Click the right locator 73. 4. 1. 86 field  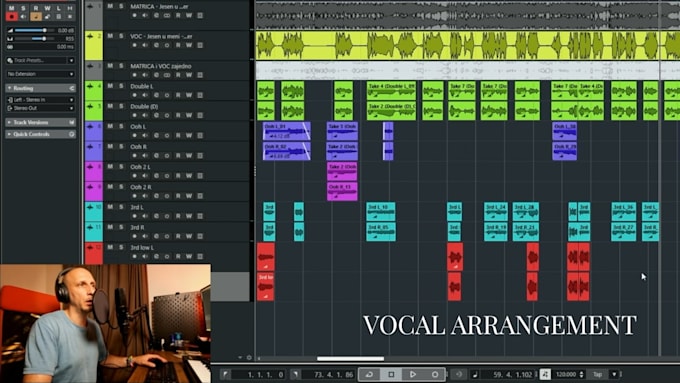point(328,375)
